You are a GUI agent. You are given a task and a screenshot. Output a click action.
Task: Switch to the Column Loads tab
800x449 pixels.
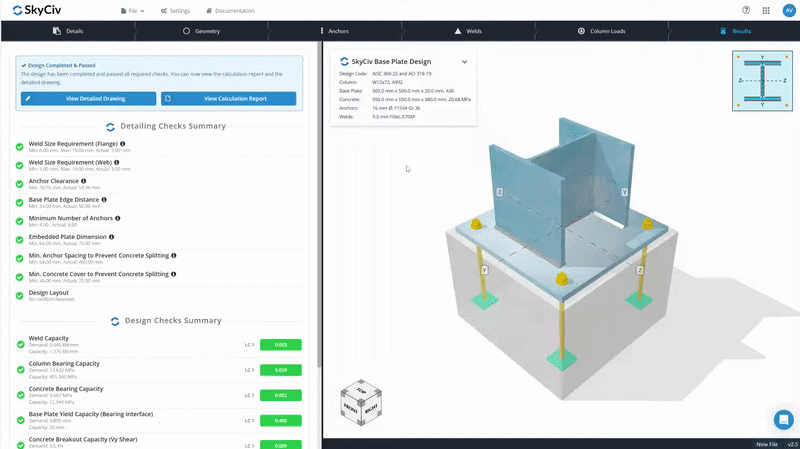(602, 31)
